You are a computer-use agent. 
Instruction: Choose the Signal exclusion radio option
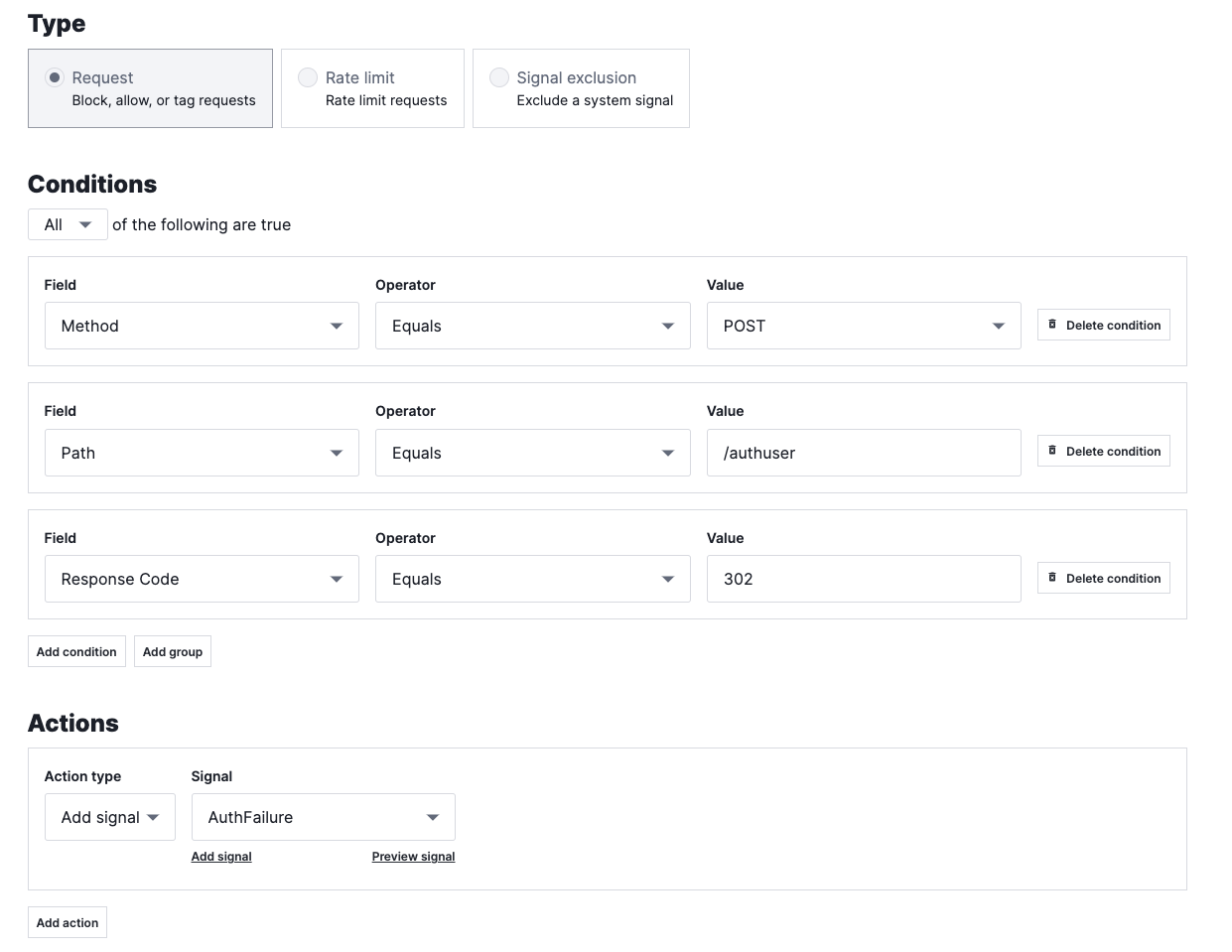pyautogui.click(x=499, y=77)
